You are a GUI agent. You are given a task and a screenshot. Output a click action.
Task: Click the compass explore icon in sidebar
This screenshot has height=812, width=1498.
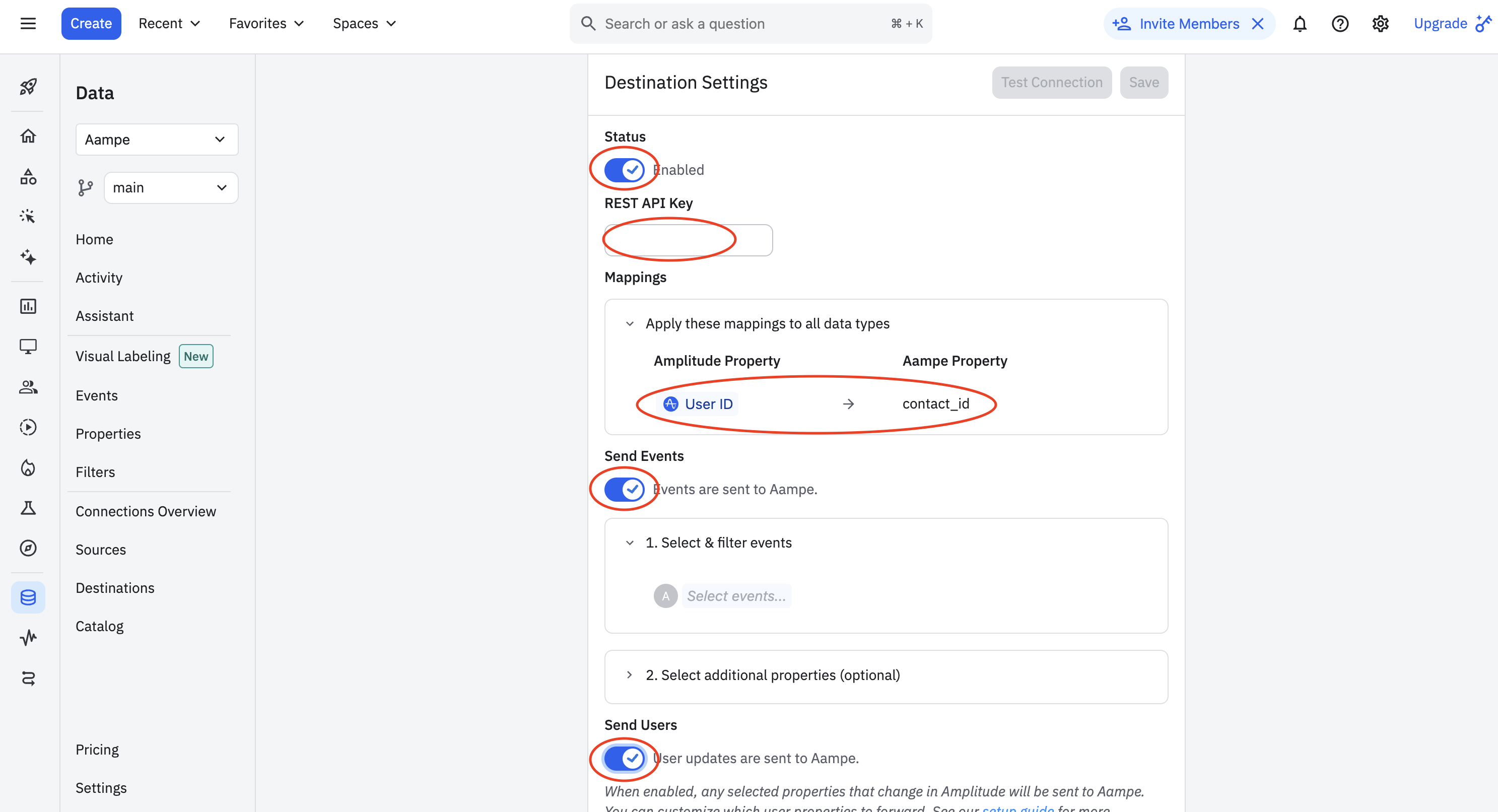click(x=28, y=549)
